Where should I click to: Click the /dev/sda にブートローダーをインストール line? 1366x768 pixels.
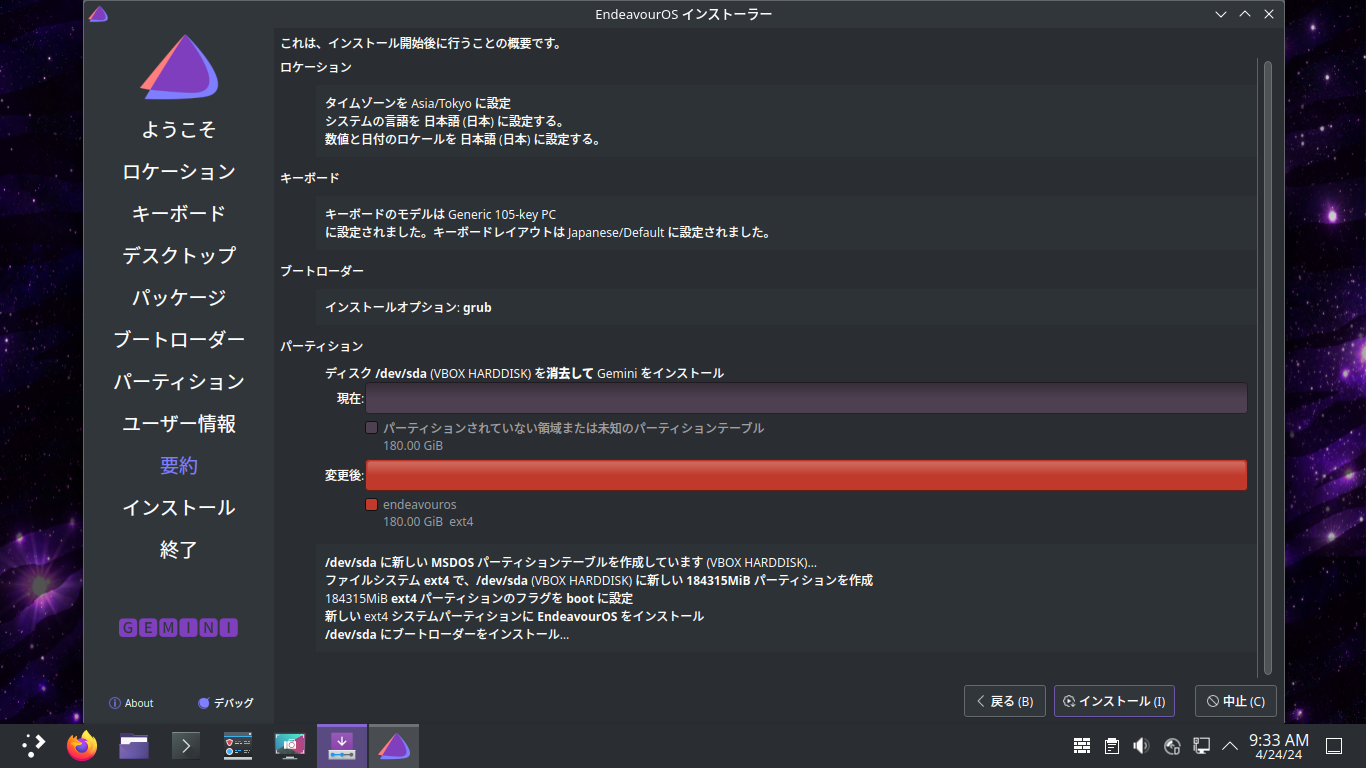tap(447, 634)
